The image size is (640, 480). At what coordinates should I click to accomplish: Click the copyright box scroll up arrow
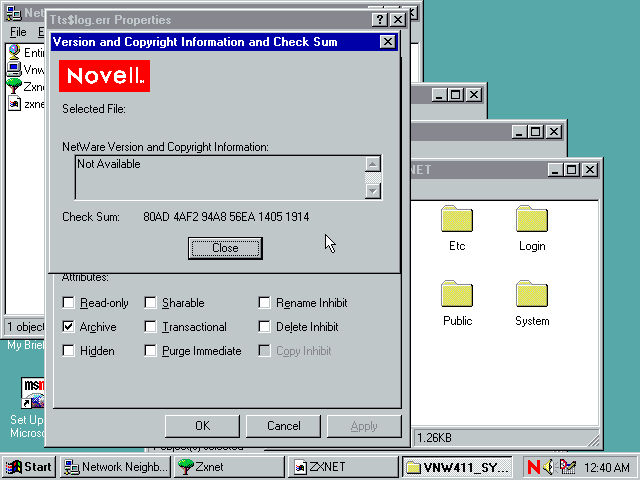coord(373,164)
